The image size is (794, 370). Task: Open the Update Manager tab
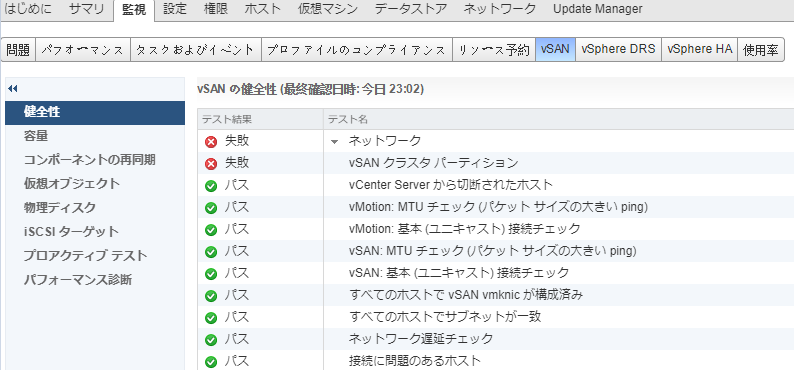pyautogui.click(x=598, y=9)
